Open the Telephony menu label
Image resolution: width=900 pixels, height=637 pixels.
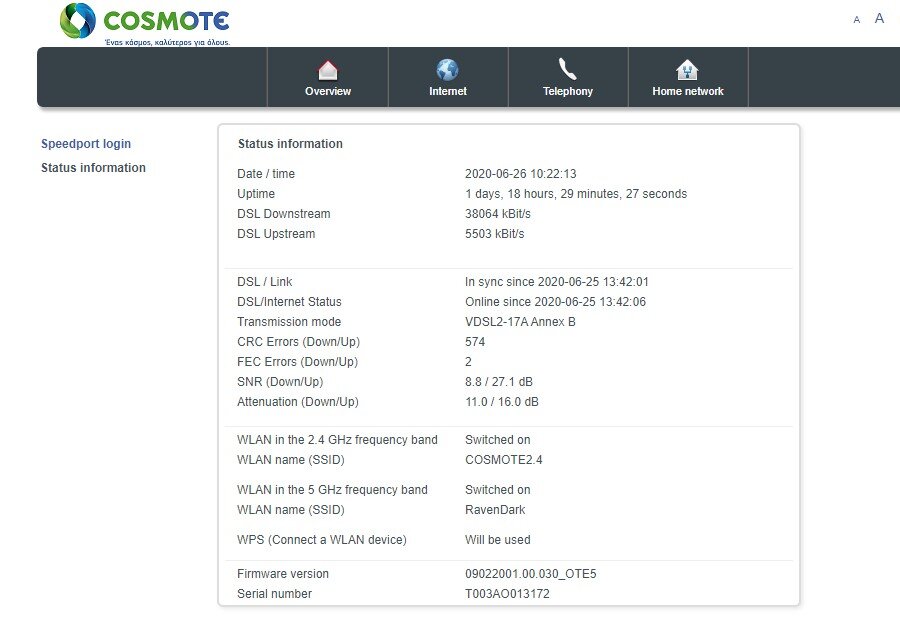tap(568, 91)
